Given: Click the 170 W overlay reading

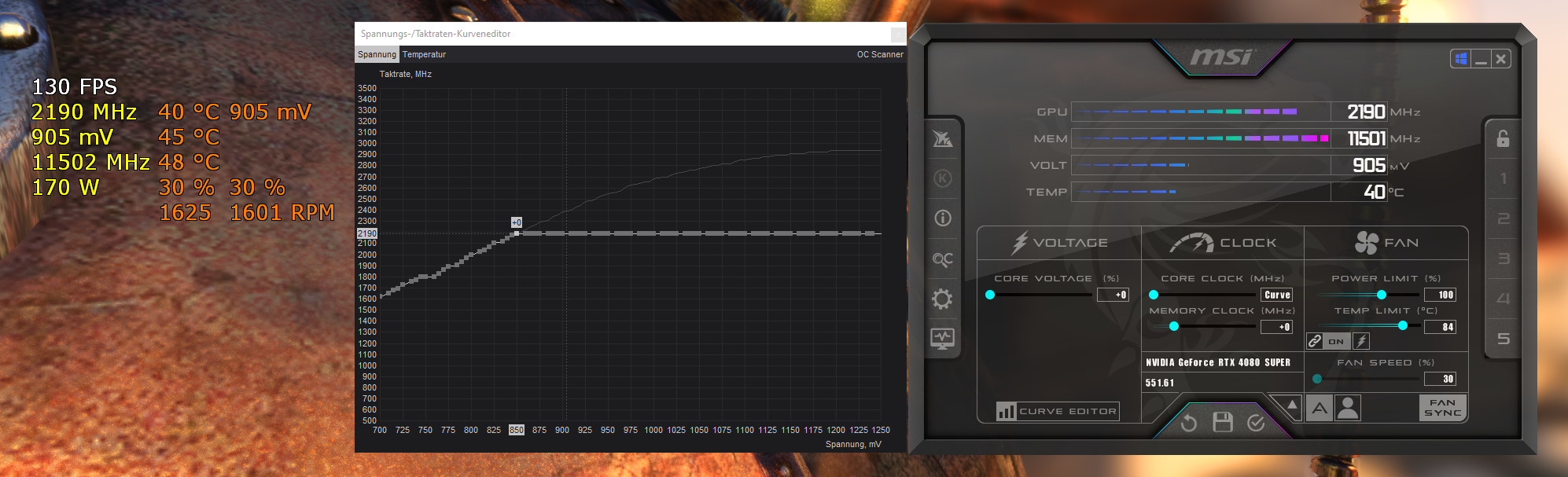Looking at the screenshot, I should (65, 187).
